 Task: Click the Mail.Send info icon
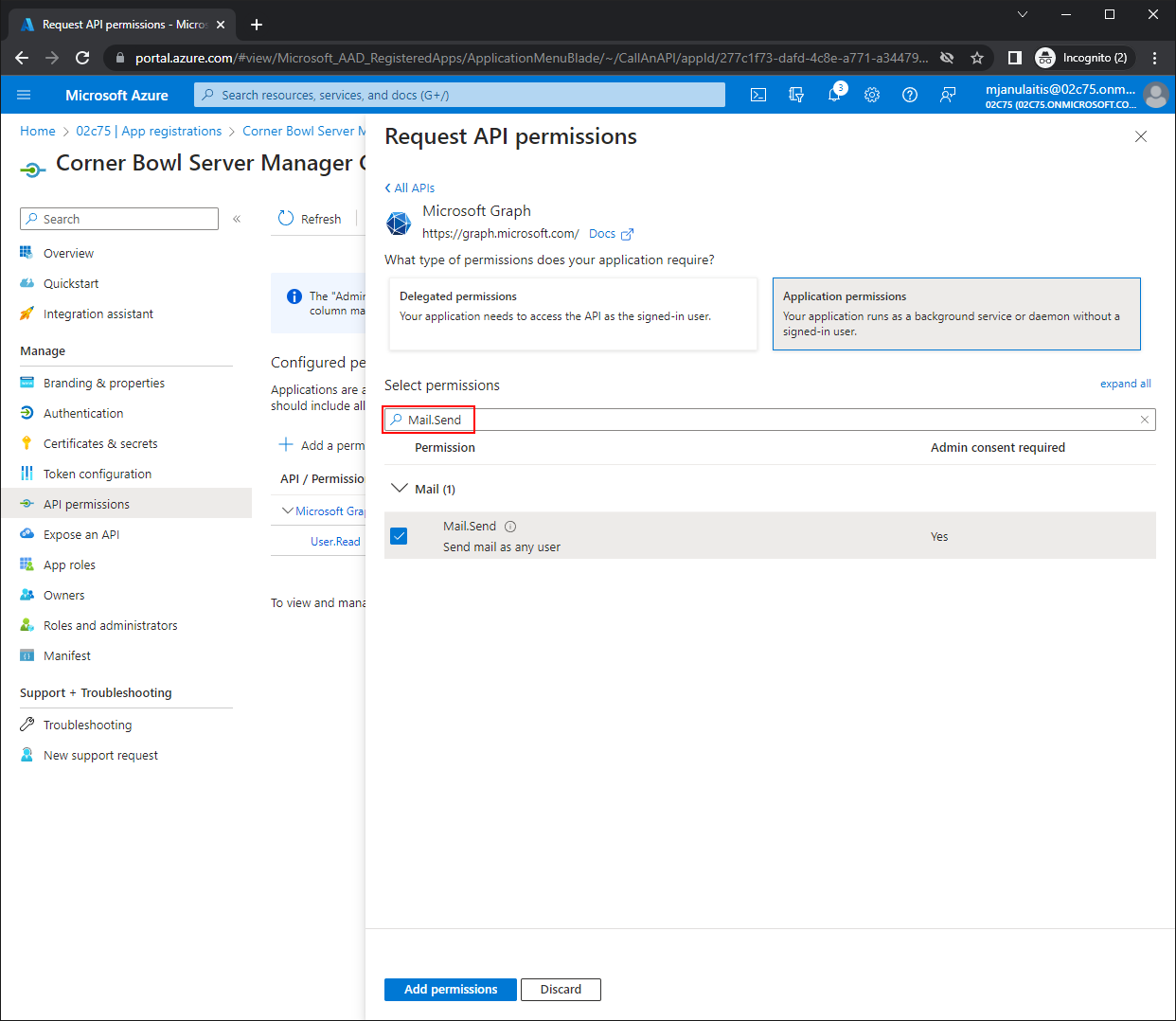(510, 527)
